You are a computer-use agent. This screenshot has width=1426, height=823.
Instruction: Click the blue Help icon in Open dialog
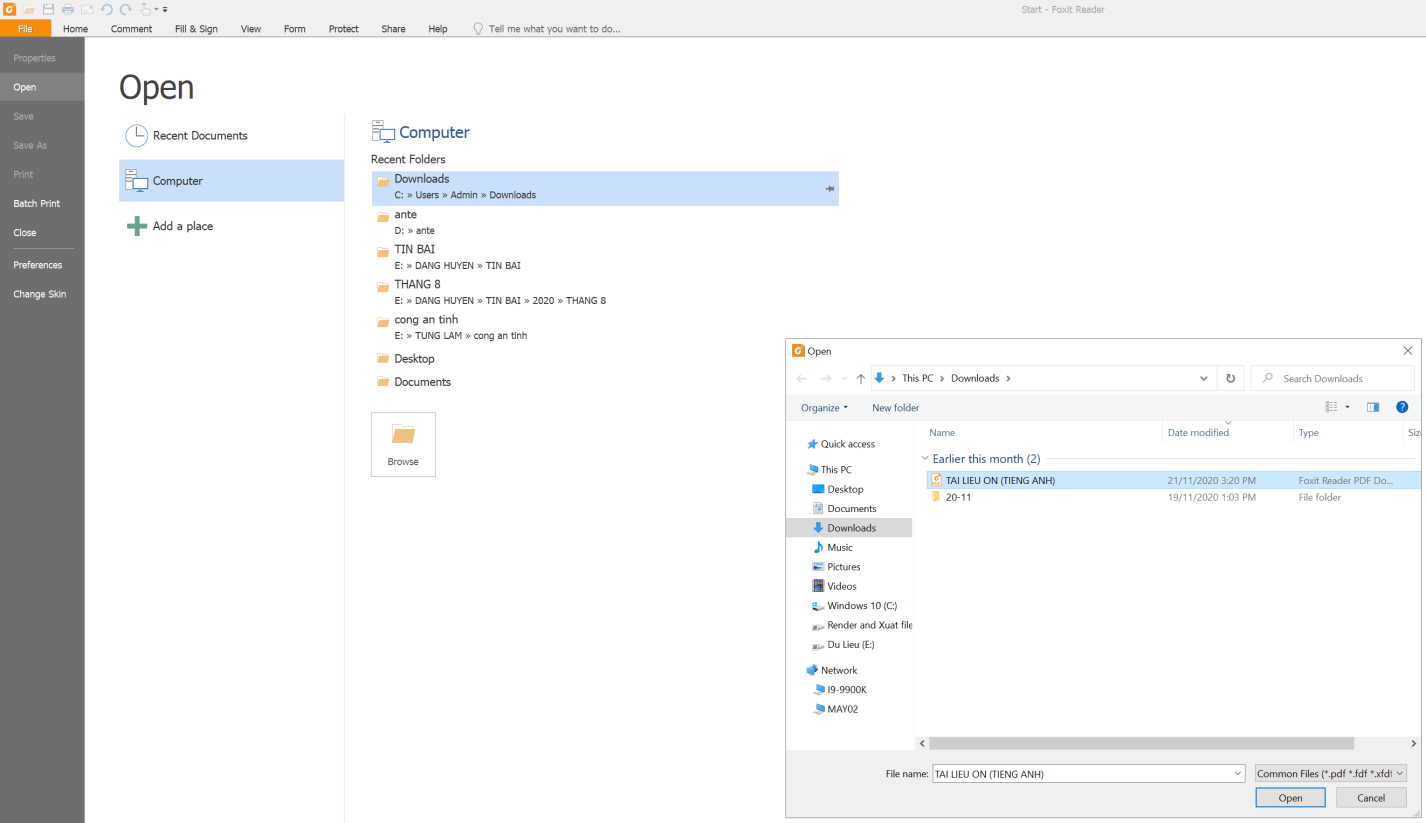click(1402, 407)
